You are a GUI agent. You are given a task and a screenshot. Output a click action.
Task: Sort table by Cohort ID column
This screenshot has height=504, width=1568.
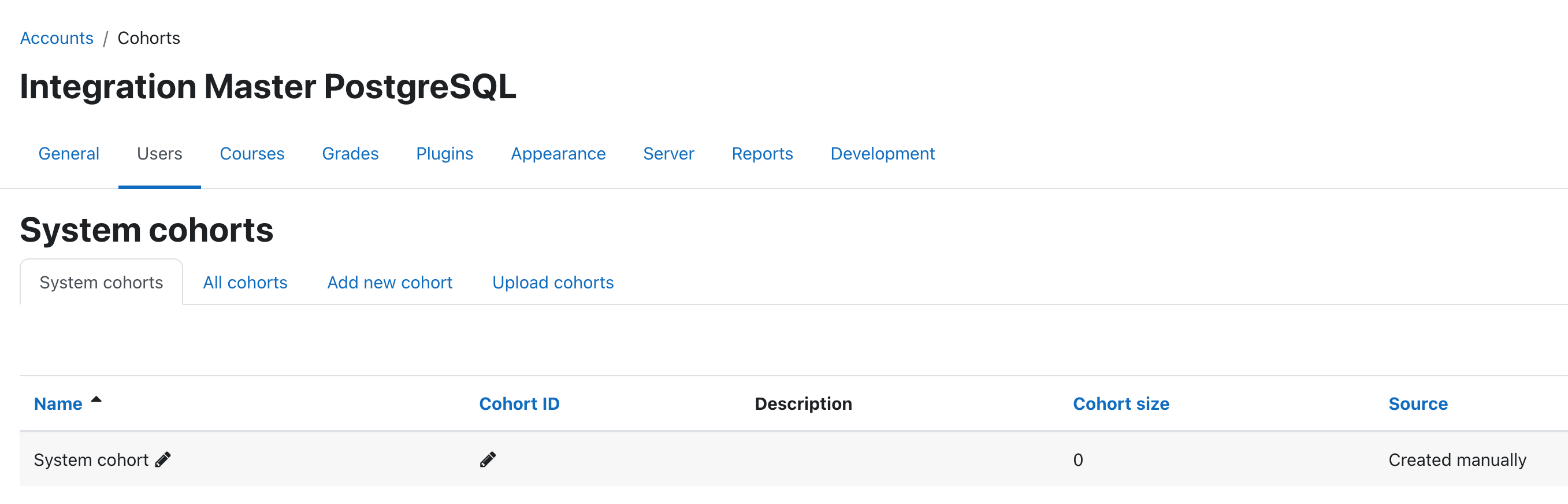[519, 403]
